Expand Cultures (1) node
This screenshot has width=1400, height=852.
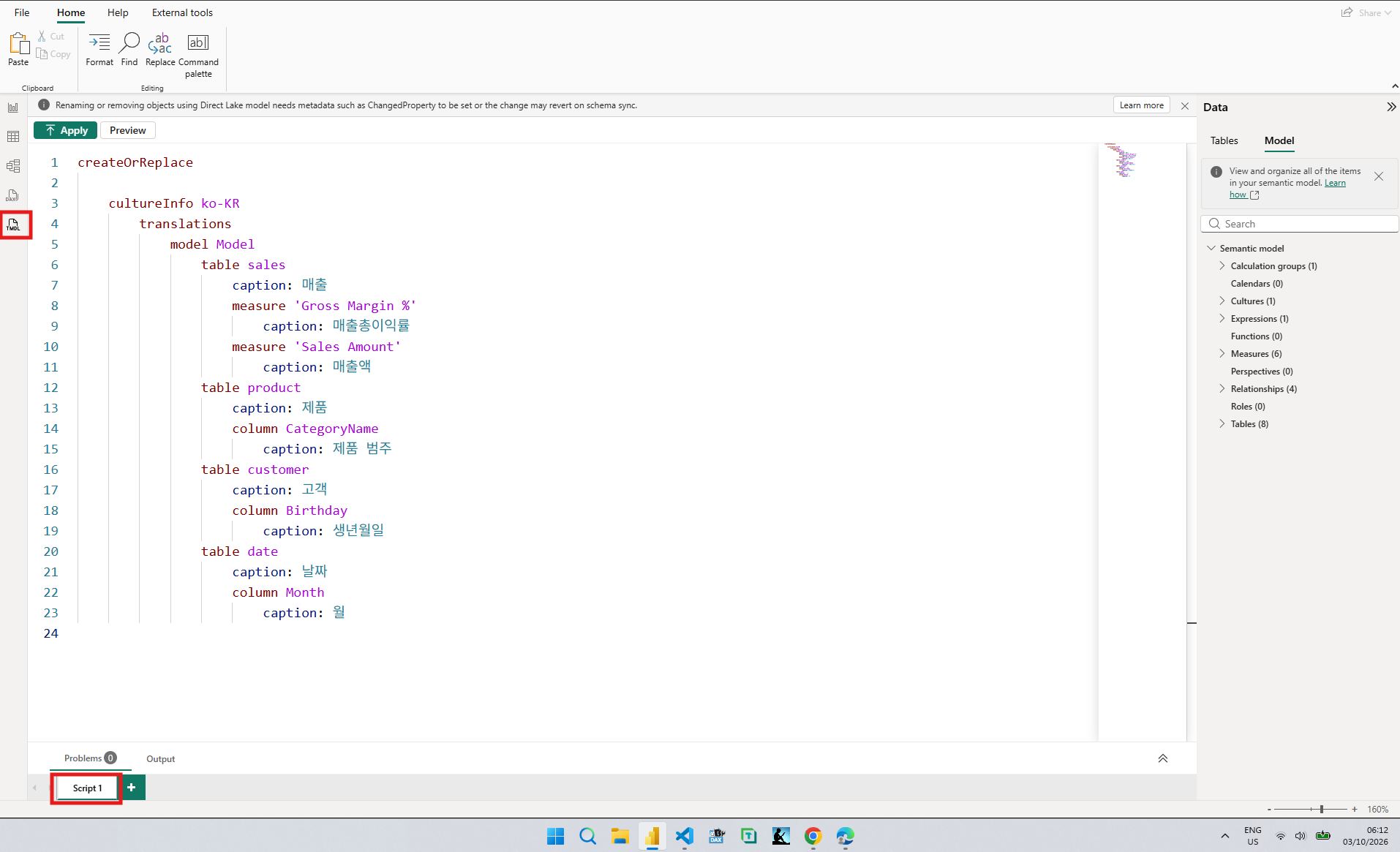pyautogui.click(x=1222, y=301)
